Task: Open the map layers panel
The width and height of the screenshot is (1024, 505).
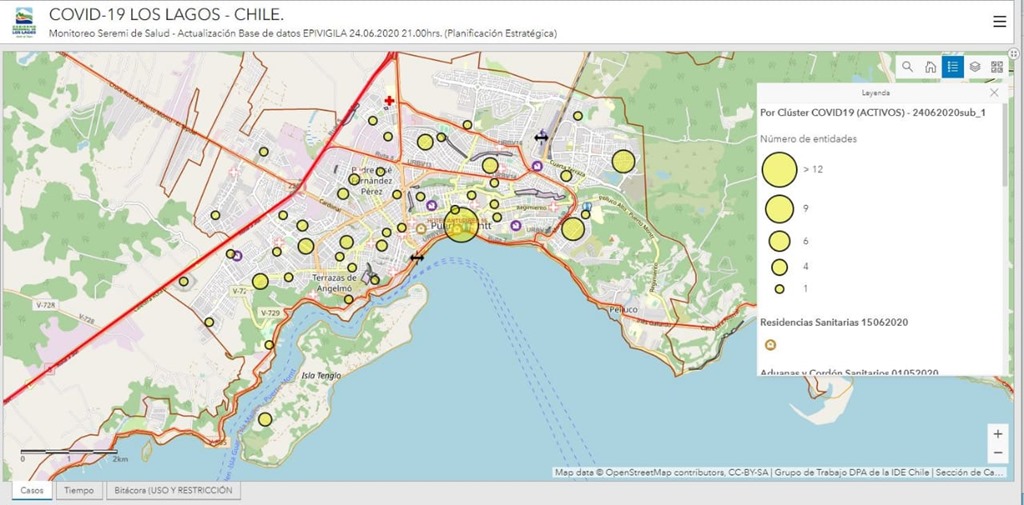Action: 975,67
